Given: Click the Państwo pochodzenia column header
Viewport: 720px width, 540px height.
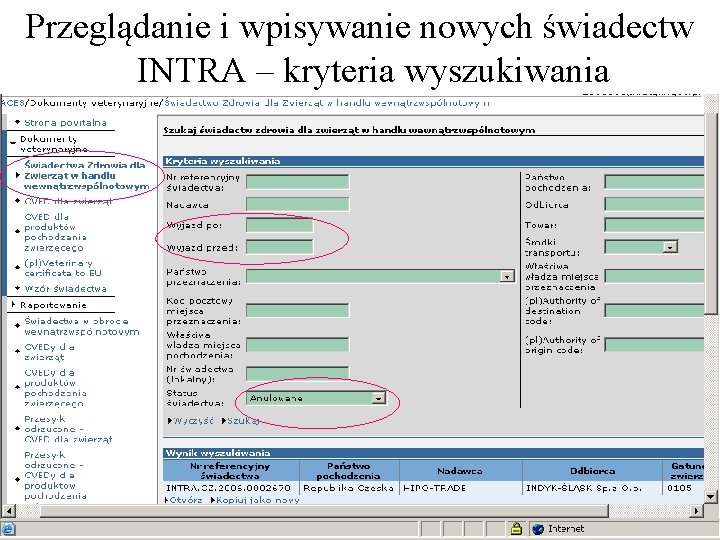Looking at the screenshot, I should 349,471.
